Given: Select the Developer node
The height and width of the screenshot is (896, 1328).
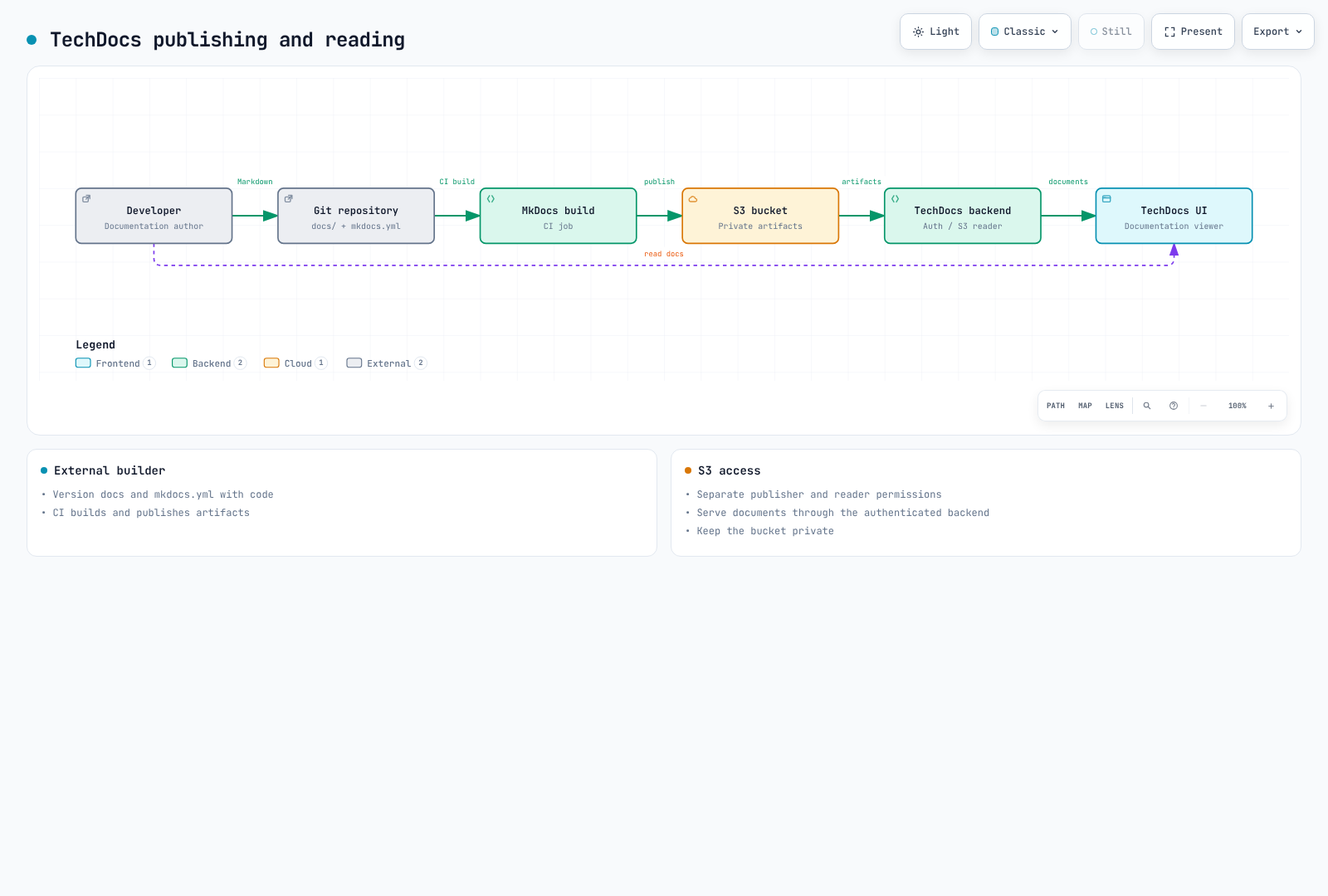Looking at the screenshot, I should tap(154, 216).
